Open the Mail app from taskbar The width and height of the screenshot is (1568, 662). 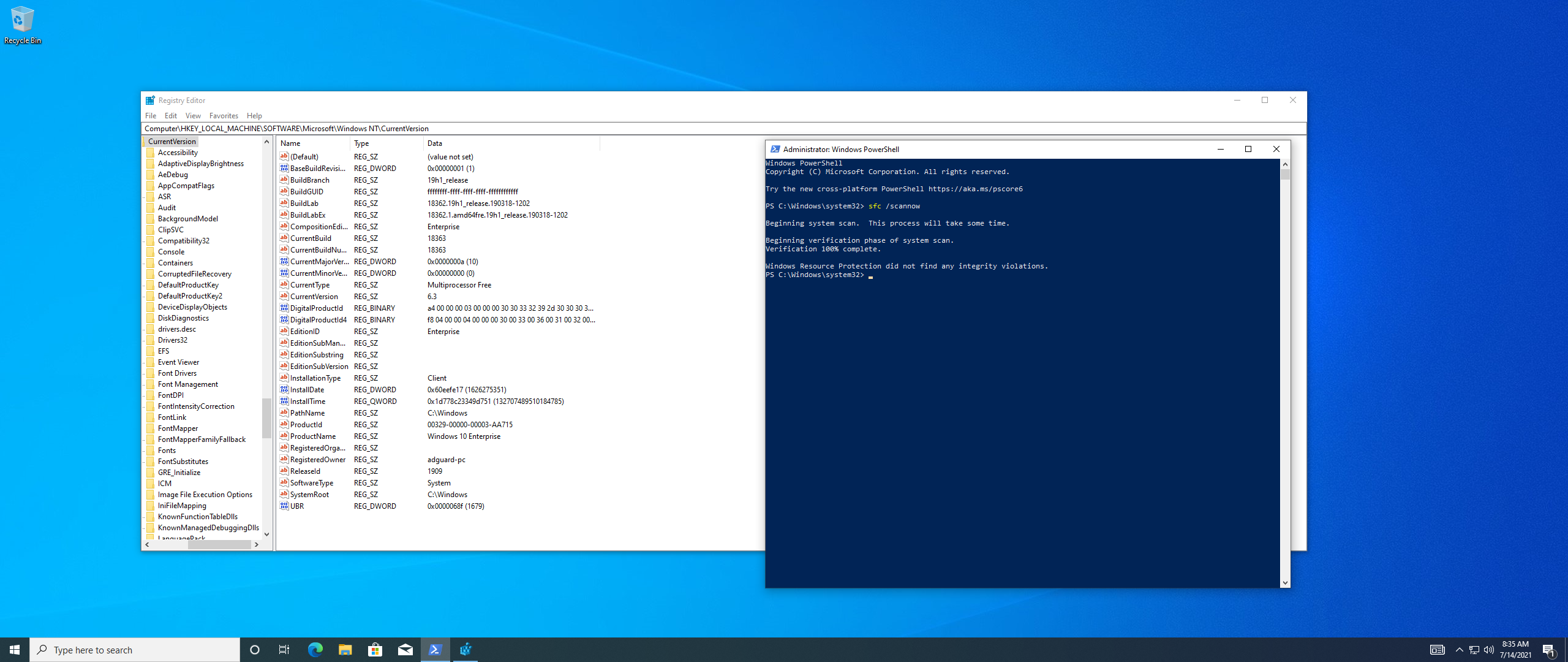(405, 650)
